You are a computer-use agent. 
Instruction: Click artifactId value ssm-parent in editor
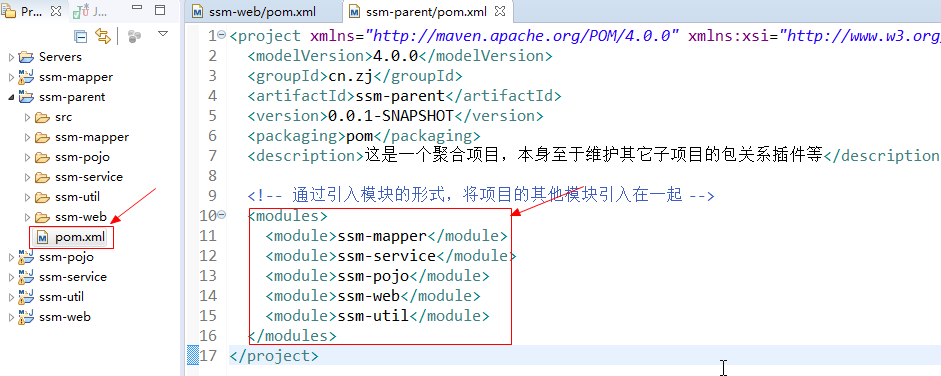[400, 95]
